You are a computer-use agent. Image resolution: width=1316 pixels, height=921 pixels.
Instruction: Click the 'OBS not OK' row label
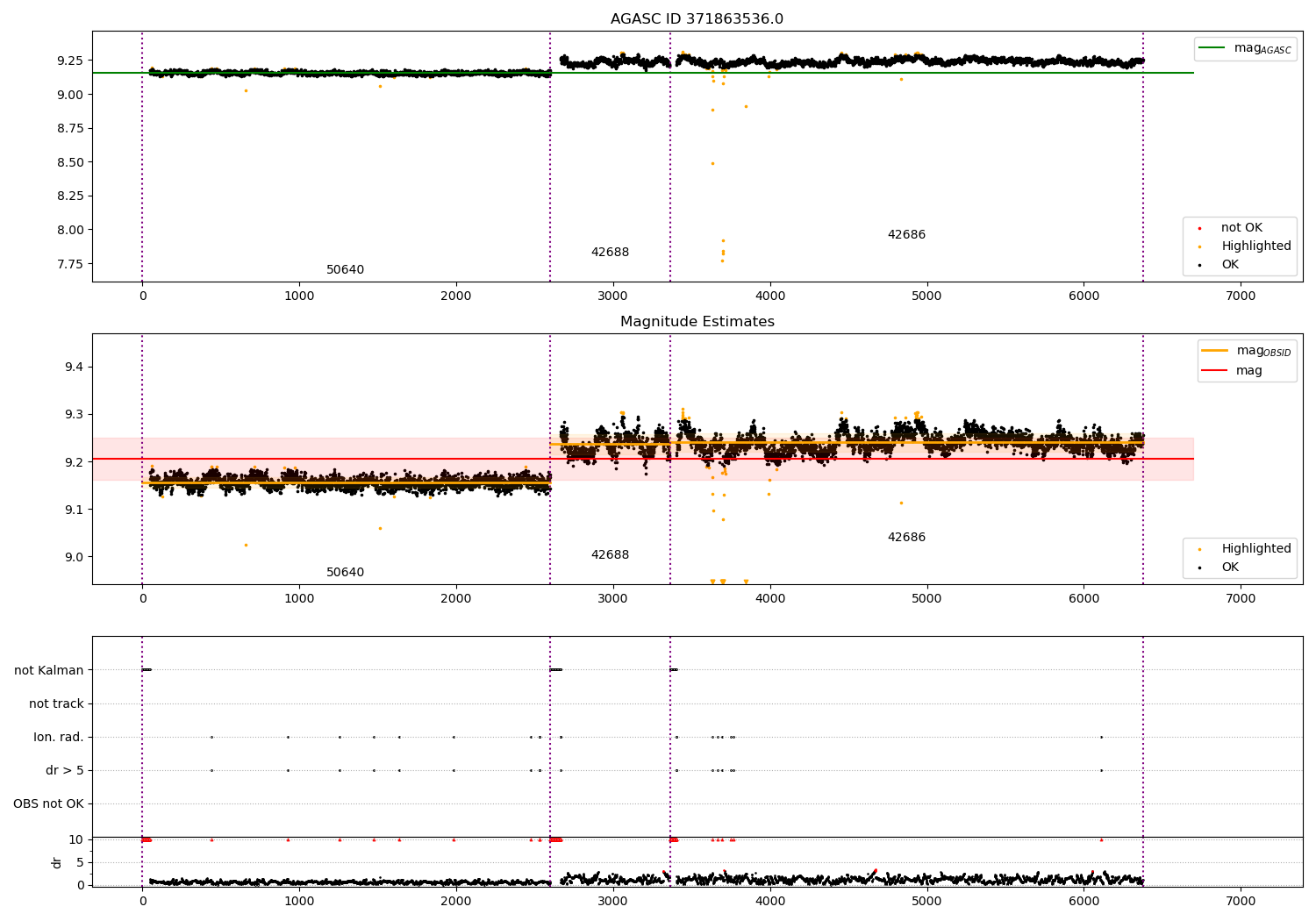48,804
